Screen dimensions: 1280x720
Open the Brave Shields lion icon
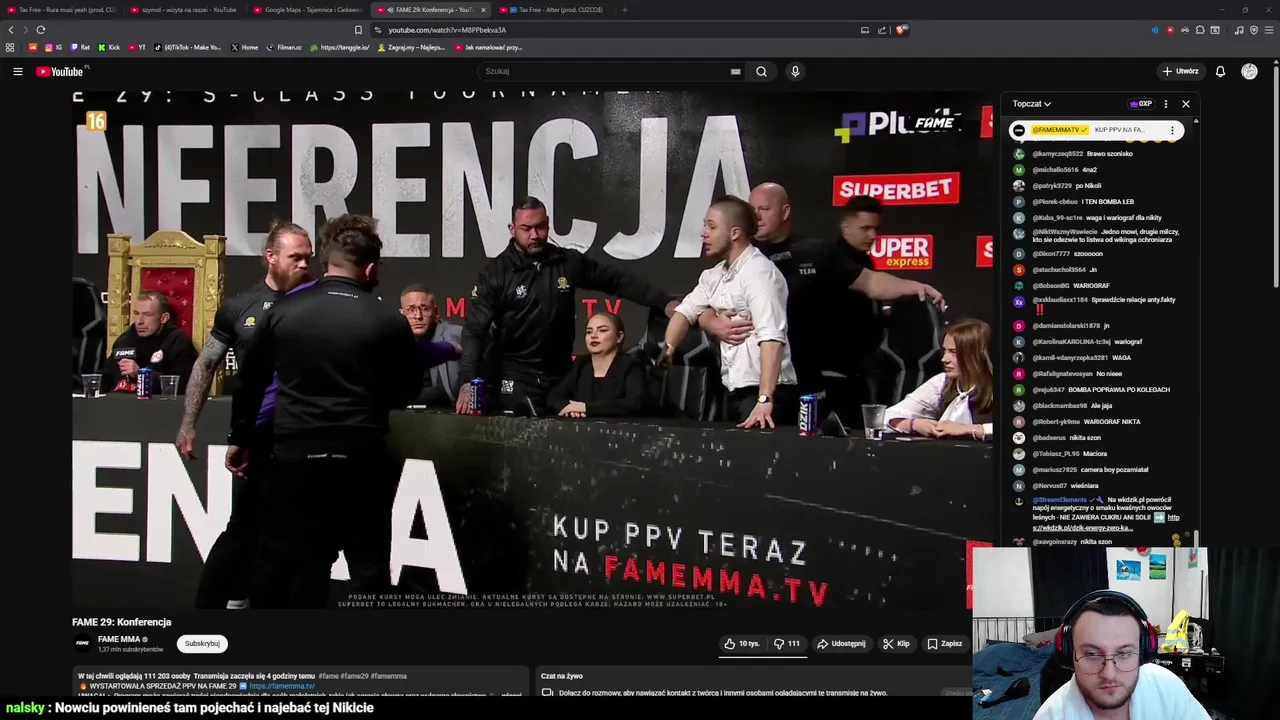[x=901, y=30]
